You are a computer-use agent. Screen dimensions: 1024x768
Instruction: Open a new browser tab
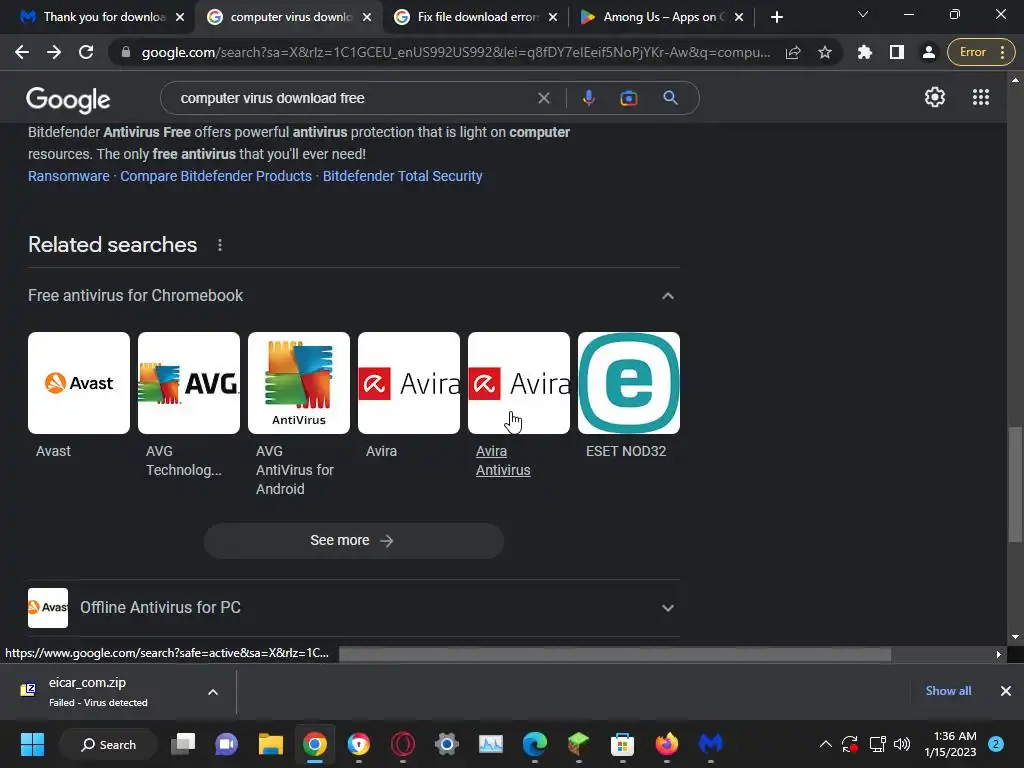776,17
